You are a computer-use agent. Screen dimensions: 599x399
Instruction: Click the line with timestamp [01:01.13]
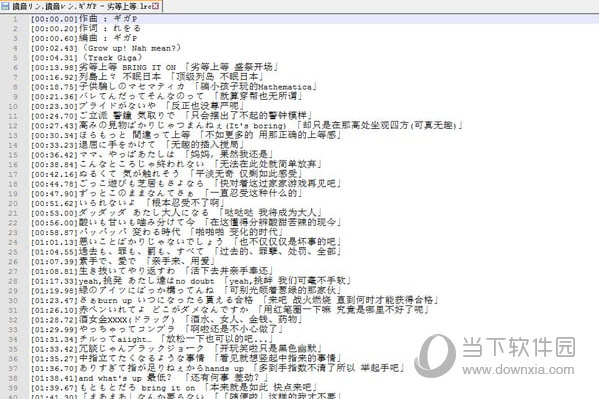pos(186,242)
